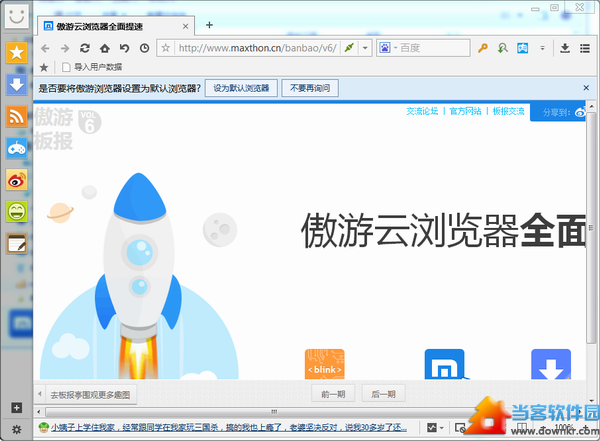The height and width of the screenshot is (441, 600).
Task: Open the 交流论坛 link
Action: pos(422,111)
